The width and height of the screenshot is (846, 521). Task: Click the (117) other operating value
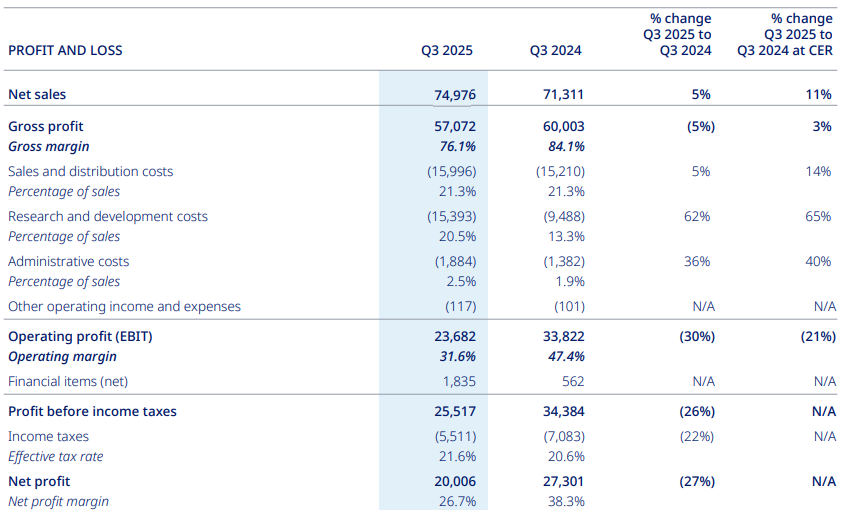(x=461, y=306)
